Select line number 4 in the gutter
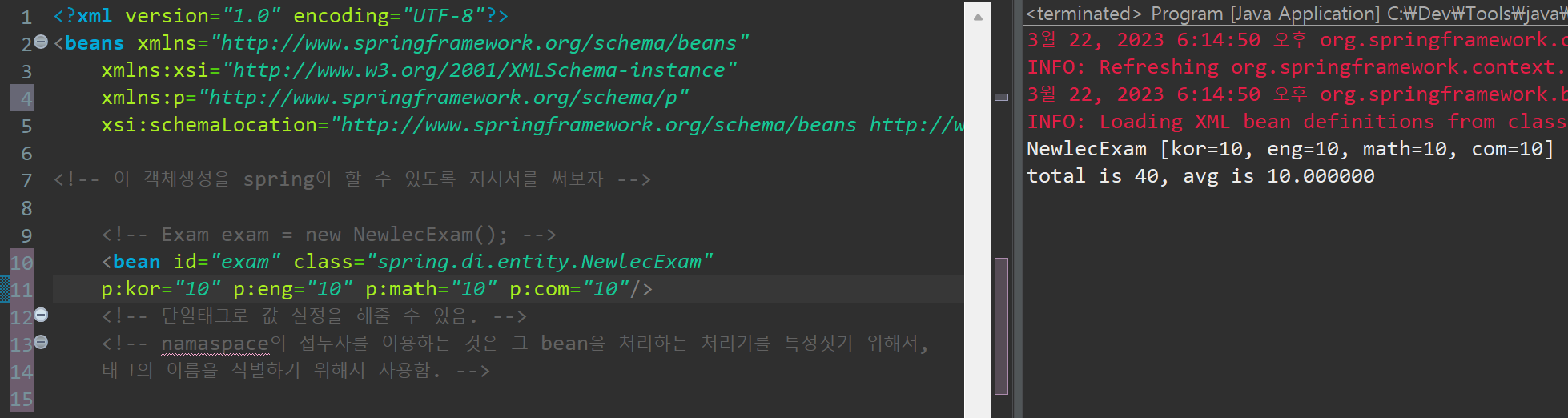Screen dimensions: 1568x418 pyautogui.click(x=26, y=98)
